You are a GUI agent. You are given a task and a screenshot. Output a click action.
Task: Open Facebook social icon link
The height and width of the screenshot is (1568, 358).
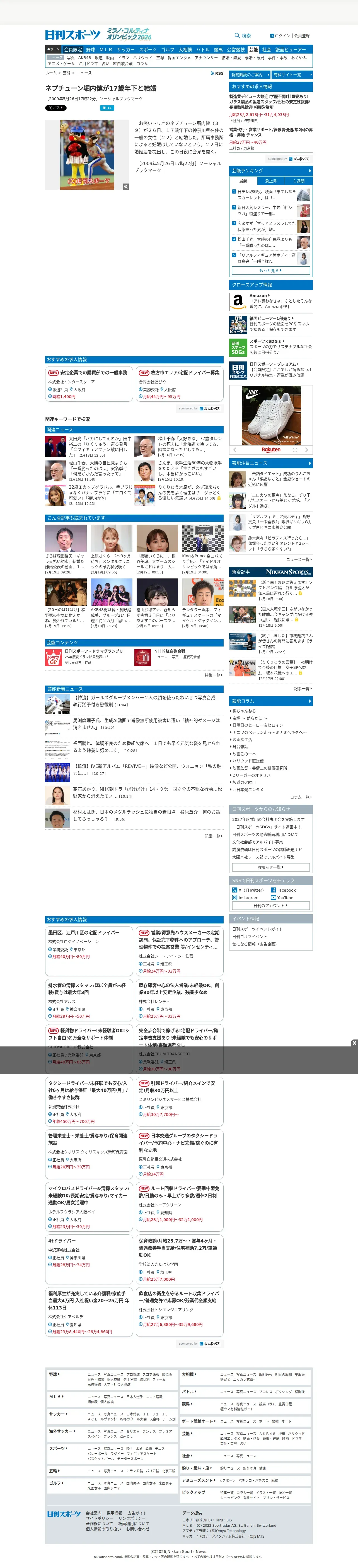click(x=273, y=890)
